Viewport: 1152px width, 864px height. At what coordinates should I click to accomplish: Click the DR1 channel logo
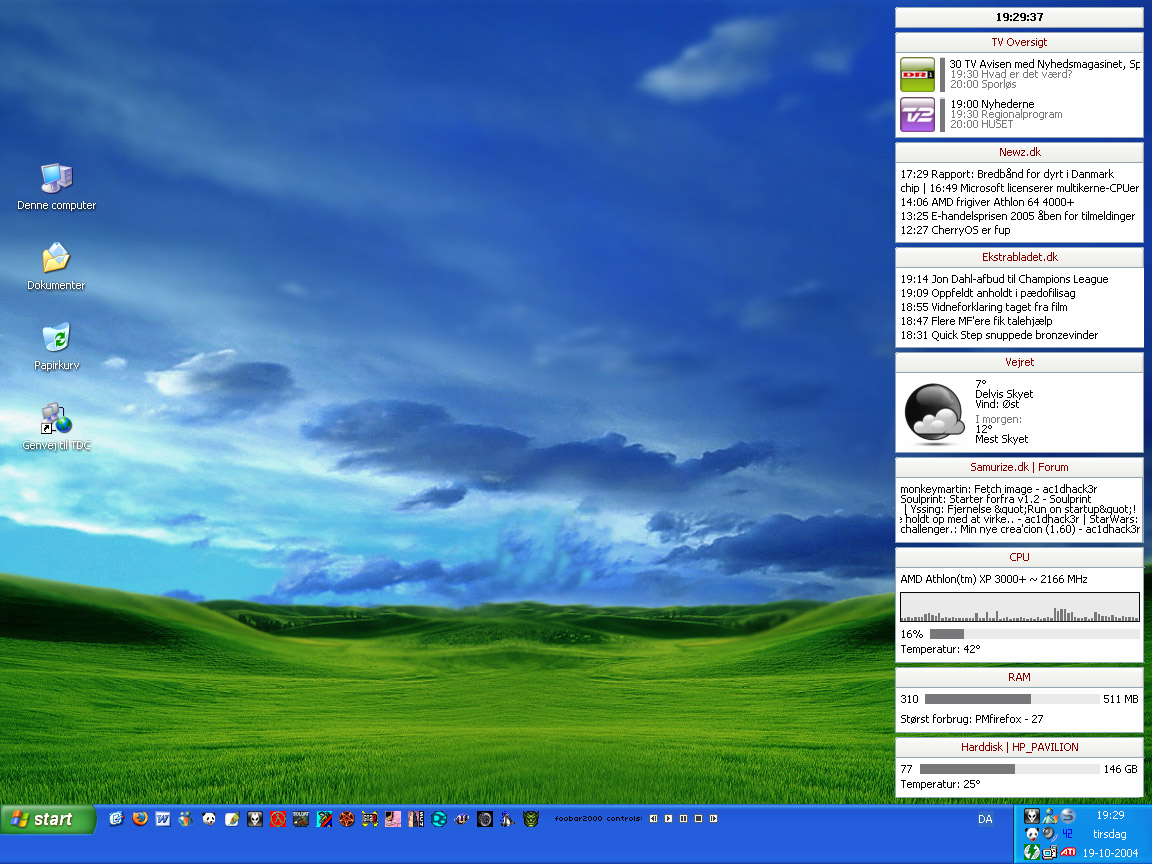tap(918, 74)
